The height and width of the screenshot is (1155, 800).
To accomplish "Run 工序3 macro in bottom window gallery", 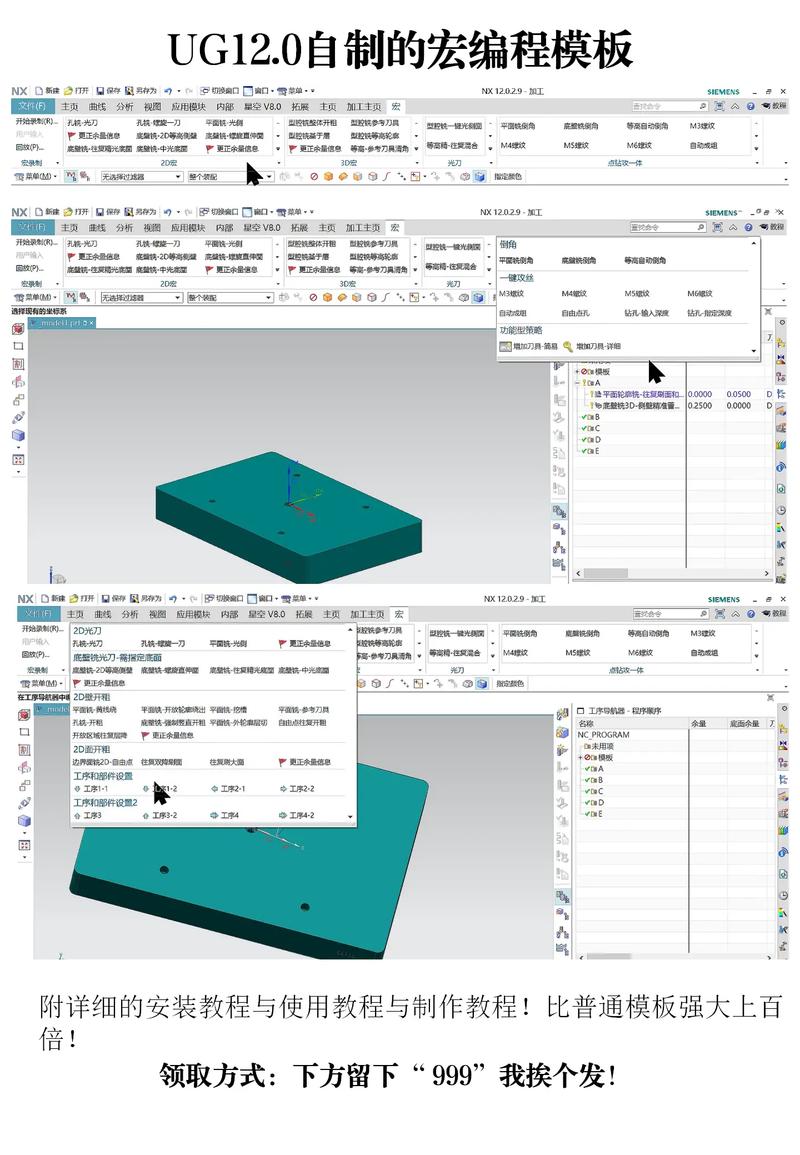I will coord(88,815).
